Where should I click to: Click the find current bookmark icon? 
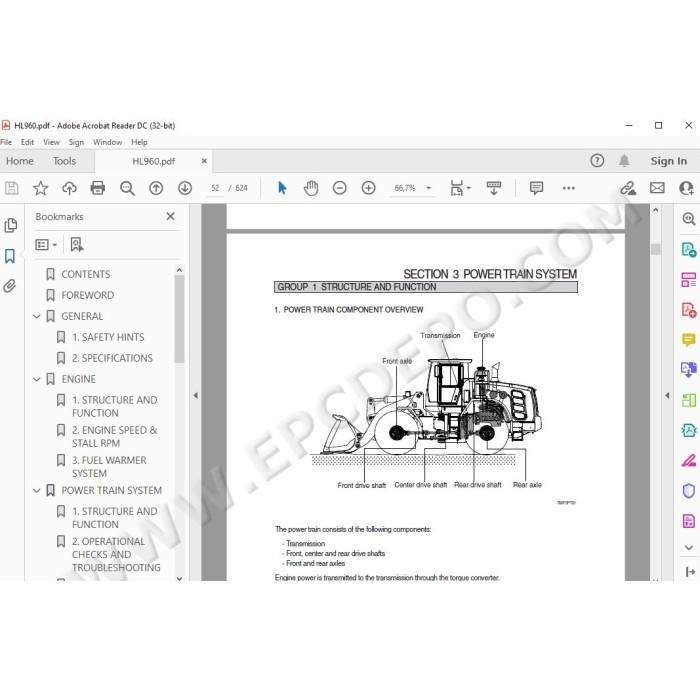(77, 245)
